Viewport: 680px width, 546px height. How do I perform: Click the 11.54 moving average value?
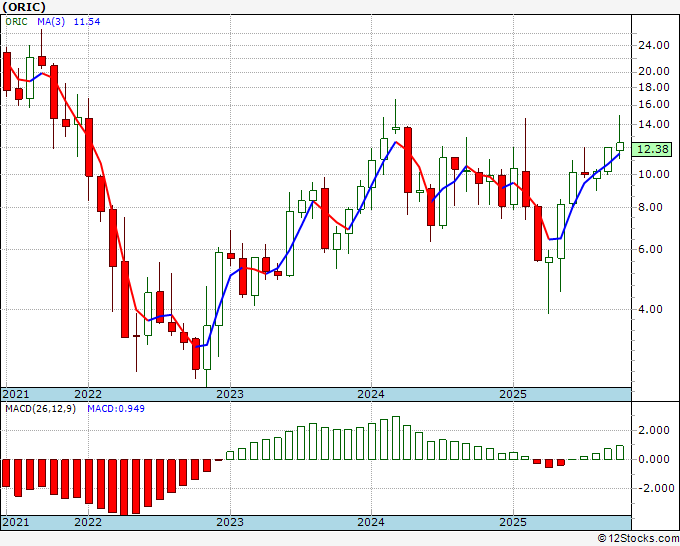(x=87, y=21)
